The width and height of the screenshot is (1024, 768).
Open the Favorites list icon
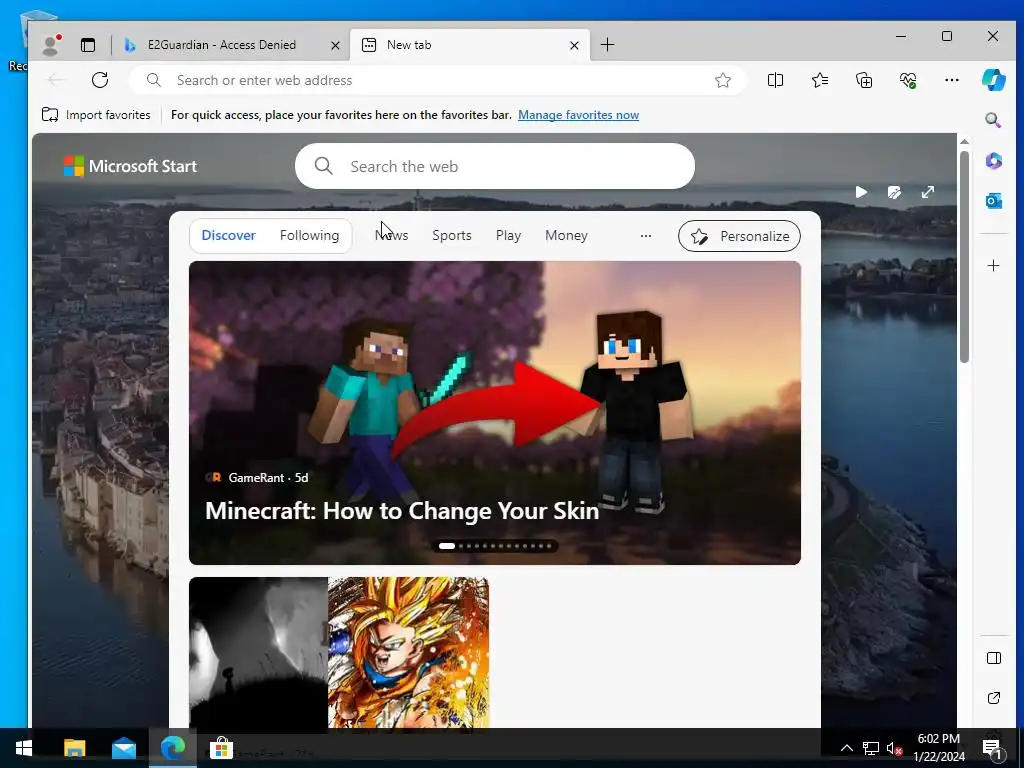pyautogui.click(x=820, y=80)
